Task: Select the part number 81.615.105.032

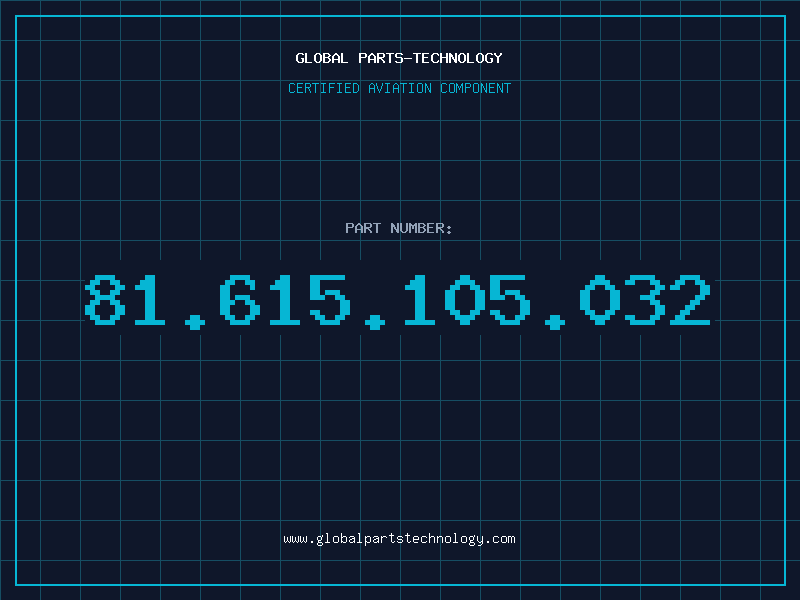Action: pyautogui.click(x=398, y=301)
